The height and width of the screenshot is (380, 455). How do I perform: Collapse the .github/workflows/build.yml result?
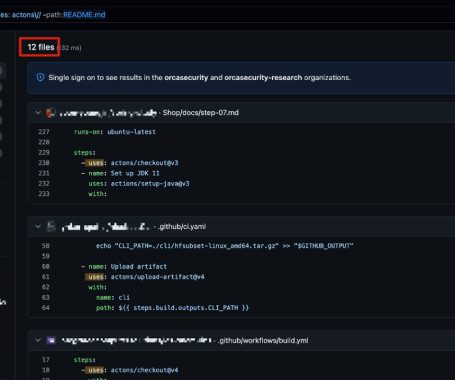pyautogui.click(x=38, y=340)
